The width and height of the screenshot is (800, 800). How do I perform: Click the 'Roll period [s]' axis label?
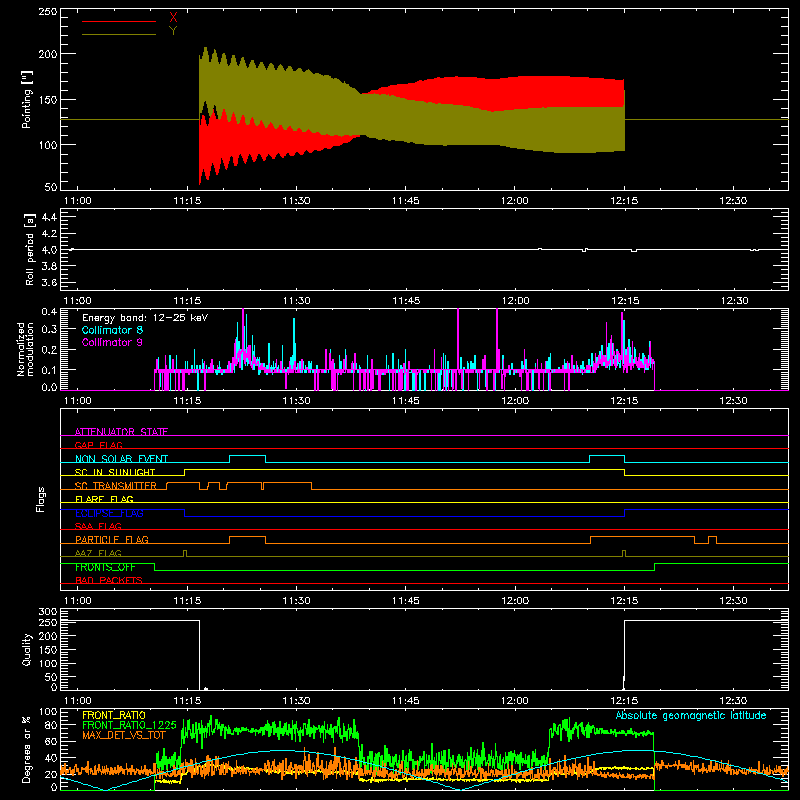30,249
